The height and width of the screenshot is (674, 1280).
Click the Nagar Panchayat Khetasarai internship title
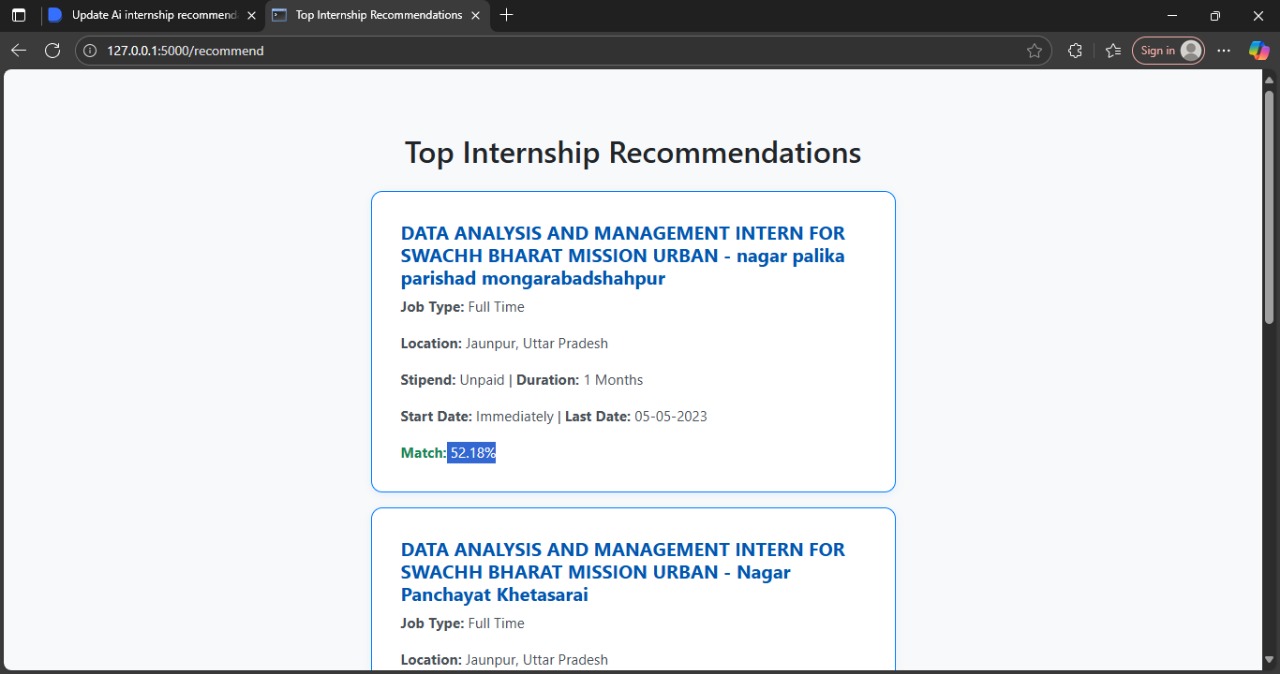(623, 572)
